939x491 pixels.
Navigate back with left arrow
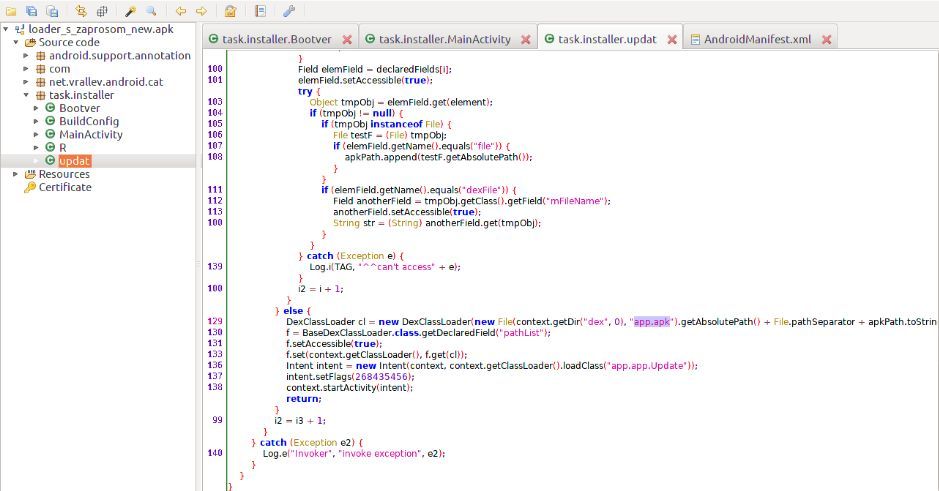click(181, 11)
